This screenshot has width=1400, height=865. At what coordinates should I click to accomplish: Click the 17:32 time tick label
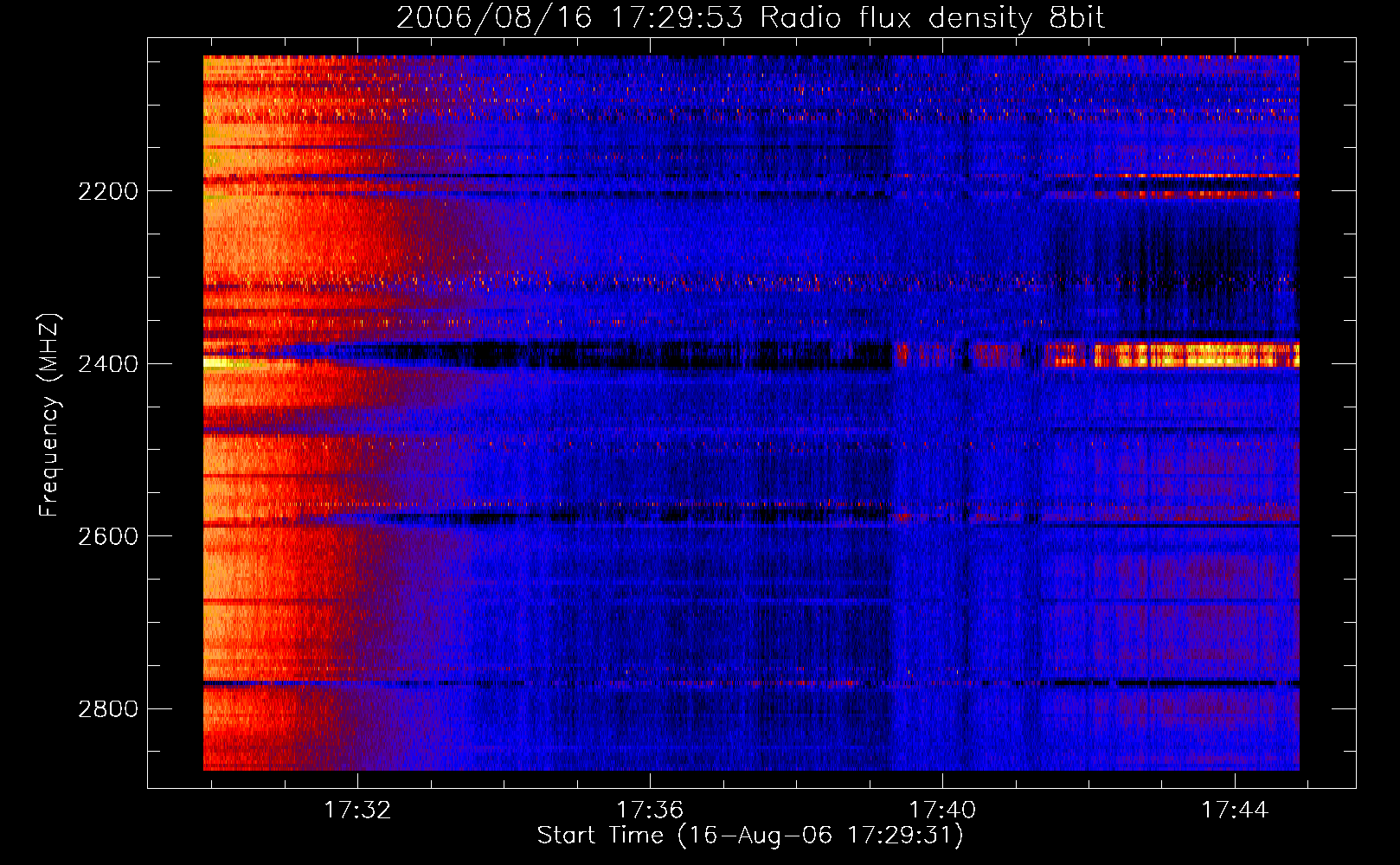tap(357, 810)
